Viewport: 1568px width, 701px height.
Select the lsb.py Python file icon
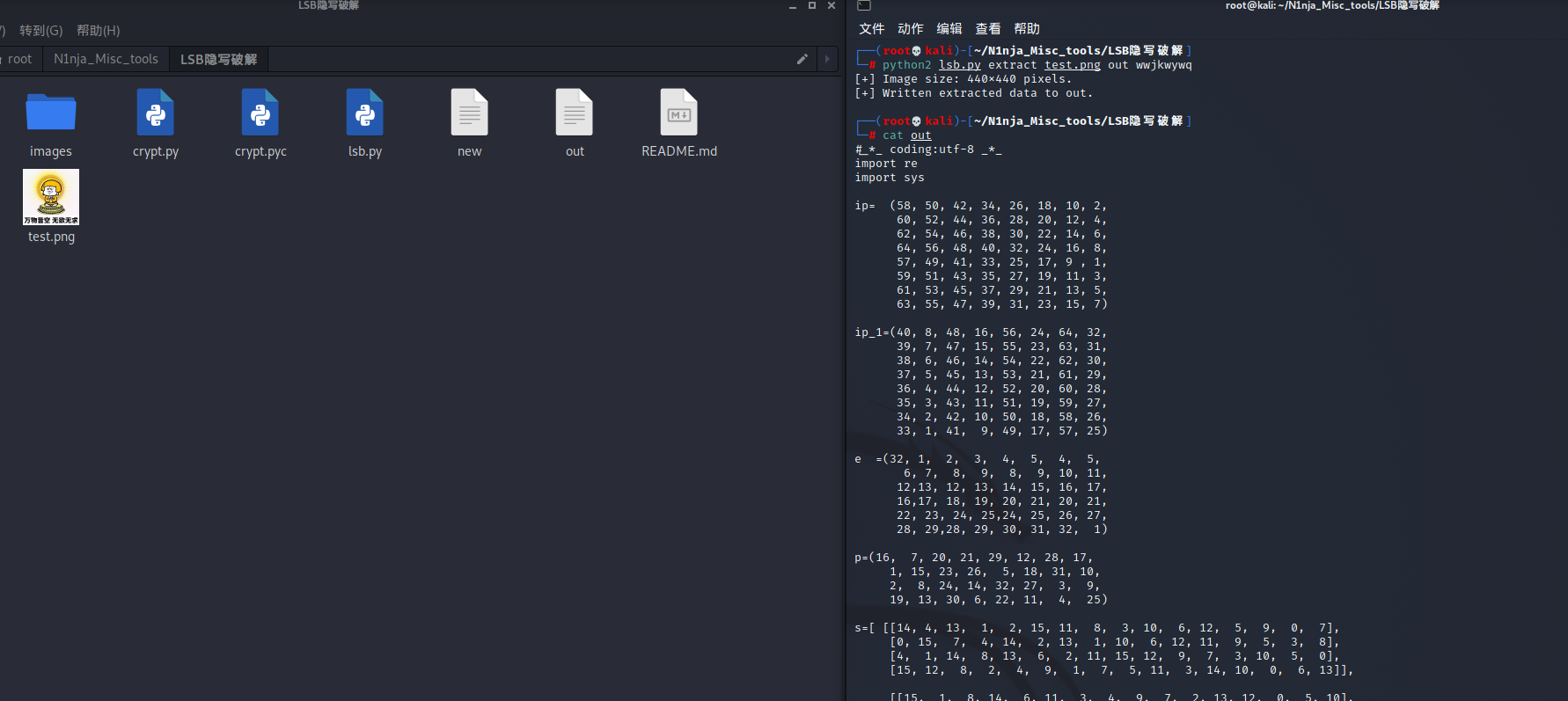pos(365,113)
